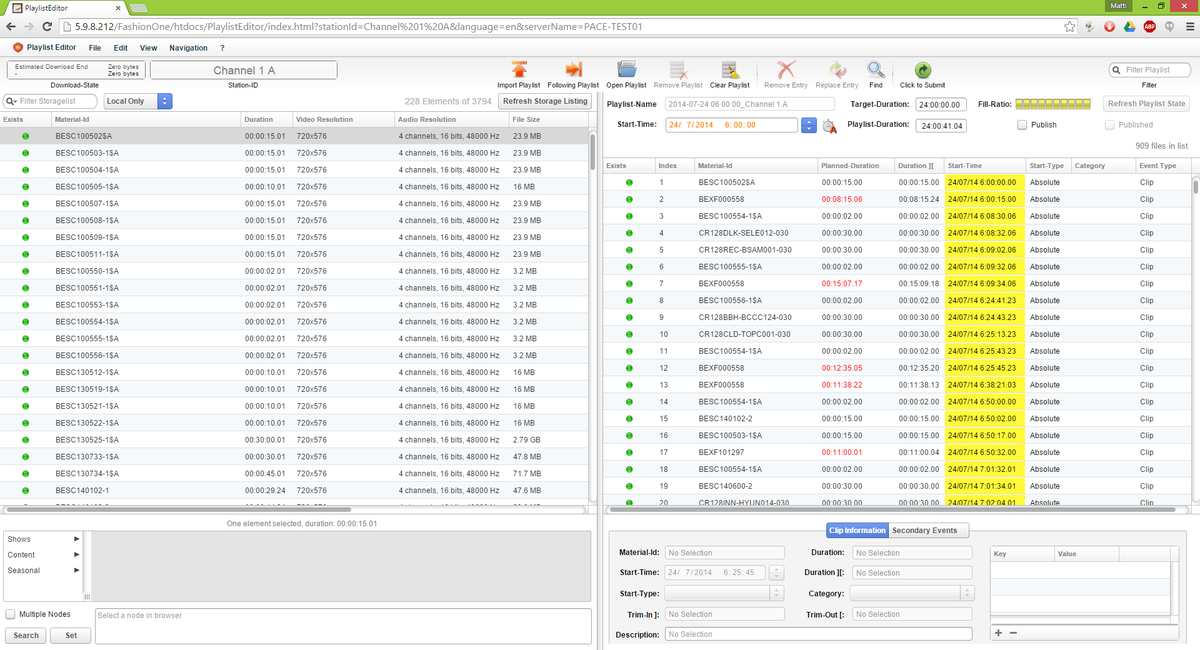The height and width of the screenshot is (650, 1200).
Task: Open the View menu
Action: 148,47
